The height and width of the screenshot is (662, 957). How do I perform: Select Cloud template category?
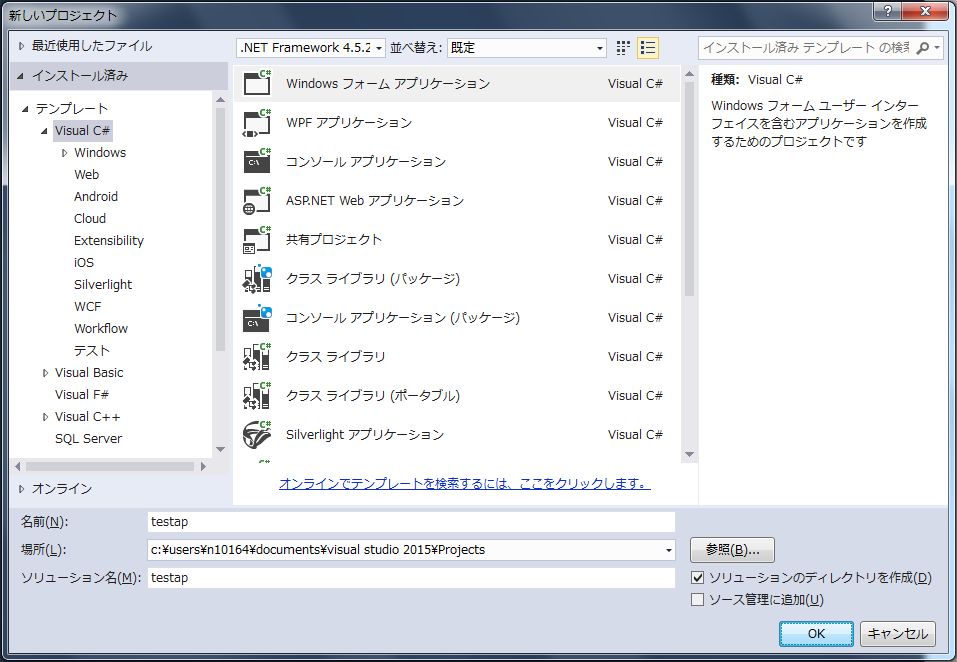(90, 218)
